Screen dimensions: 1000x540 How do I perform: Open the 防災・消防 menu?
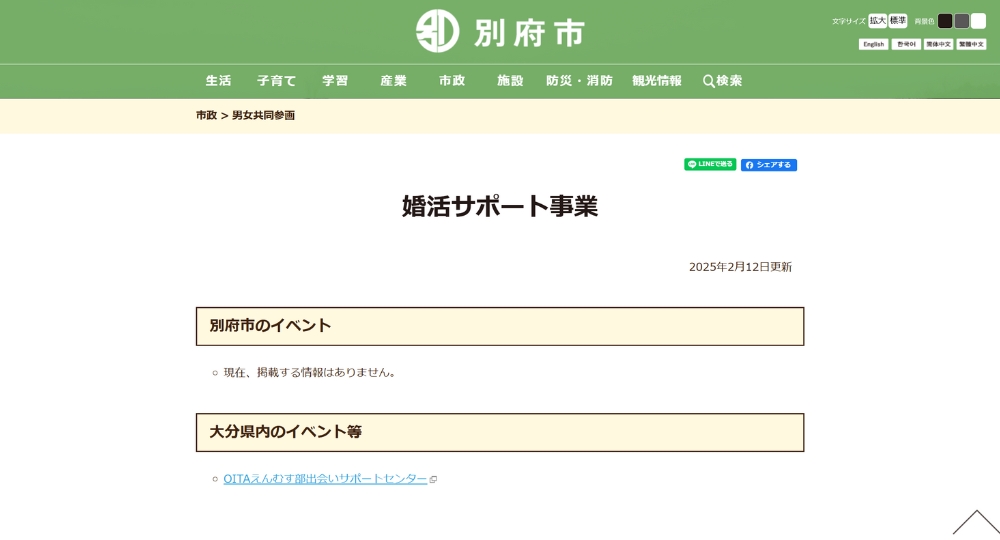(579, 81)
